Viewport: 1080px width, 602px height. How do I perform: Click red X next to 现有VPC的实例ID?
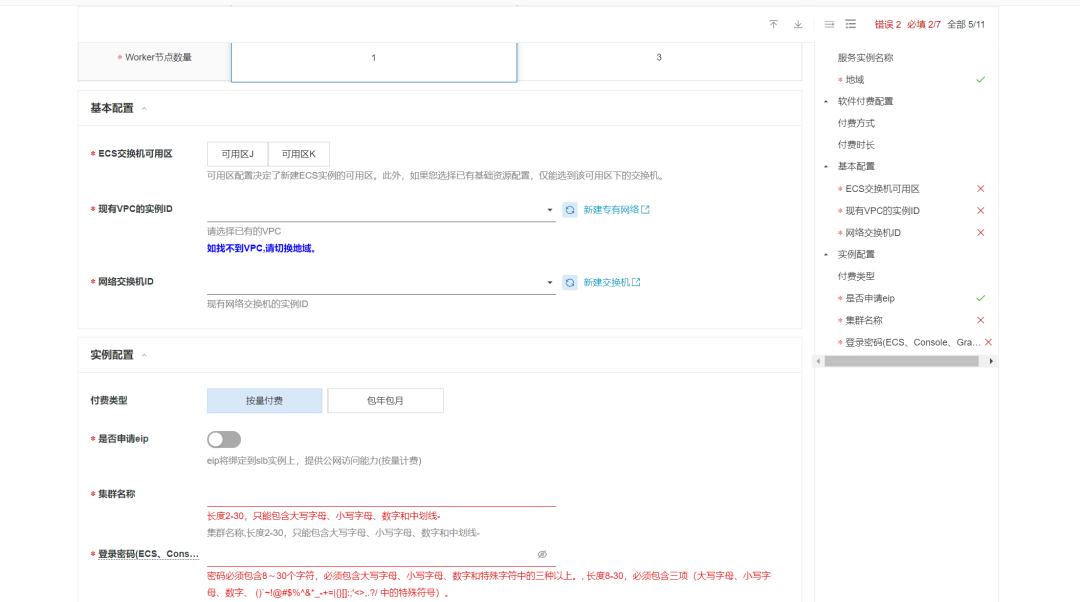pos(980,211)
